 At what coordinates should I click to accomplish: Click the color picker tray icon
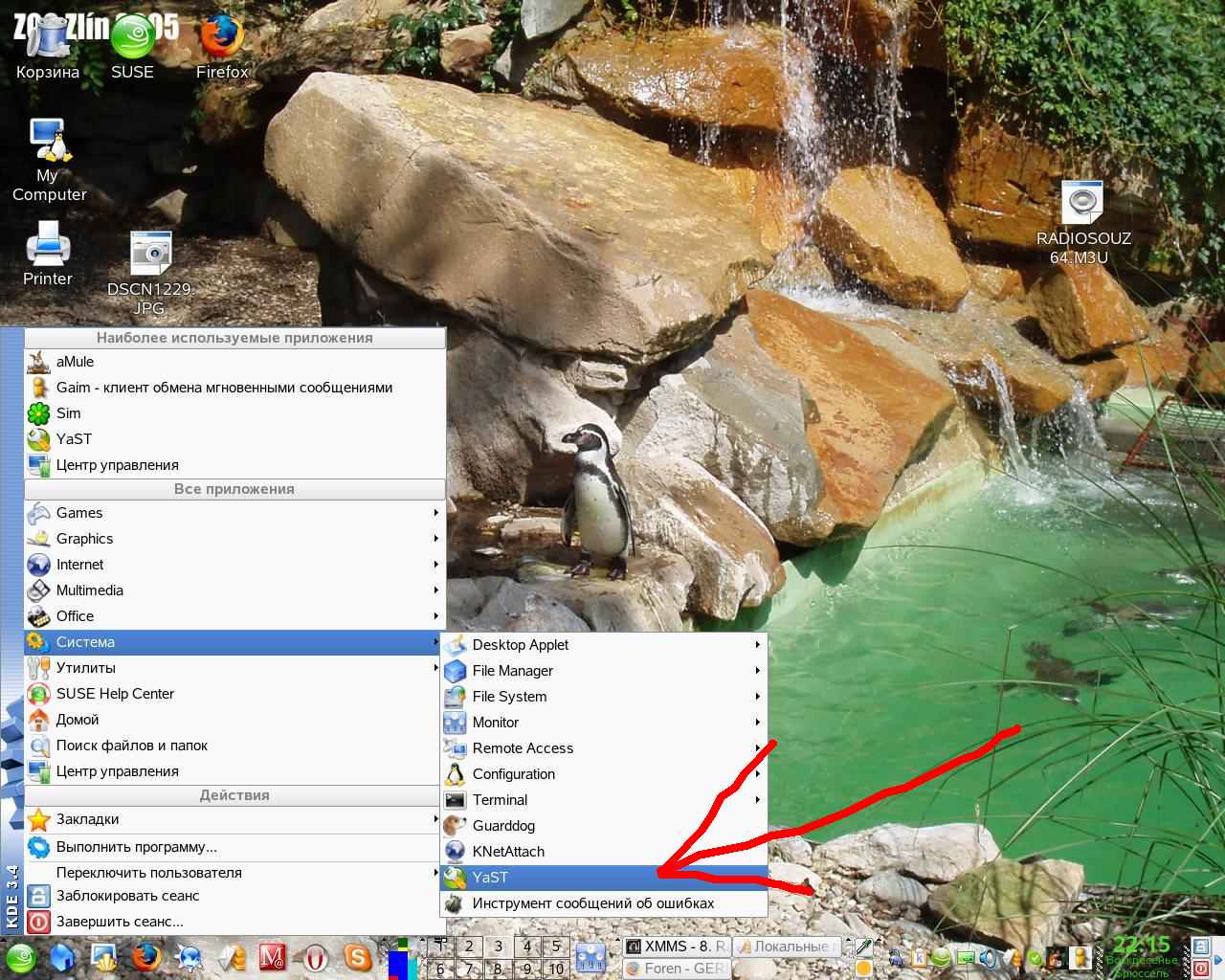point(865,947)
